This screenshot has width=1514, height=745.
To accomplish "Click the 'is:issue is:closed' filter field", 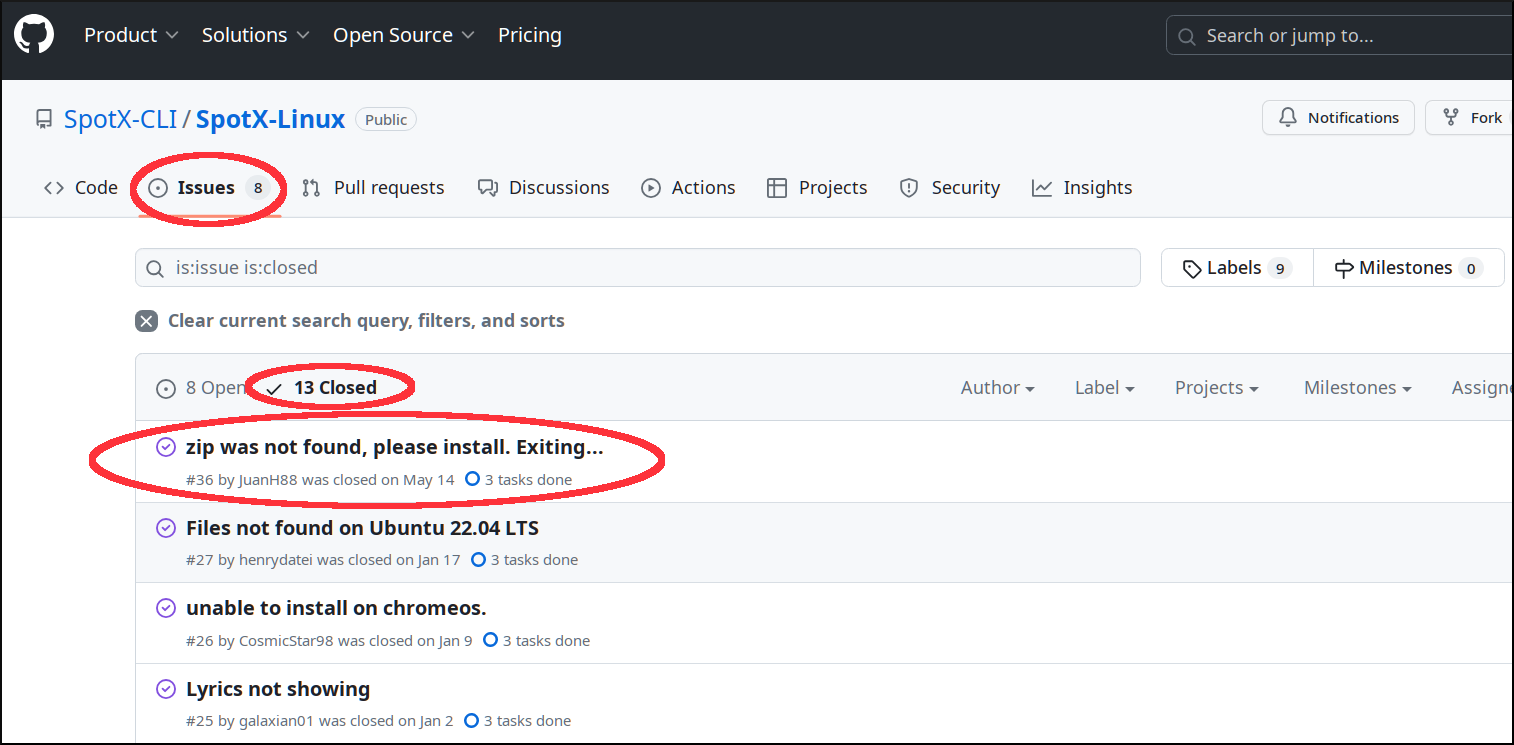I will (638, 268).
